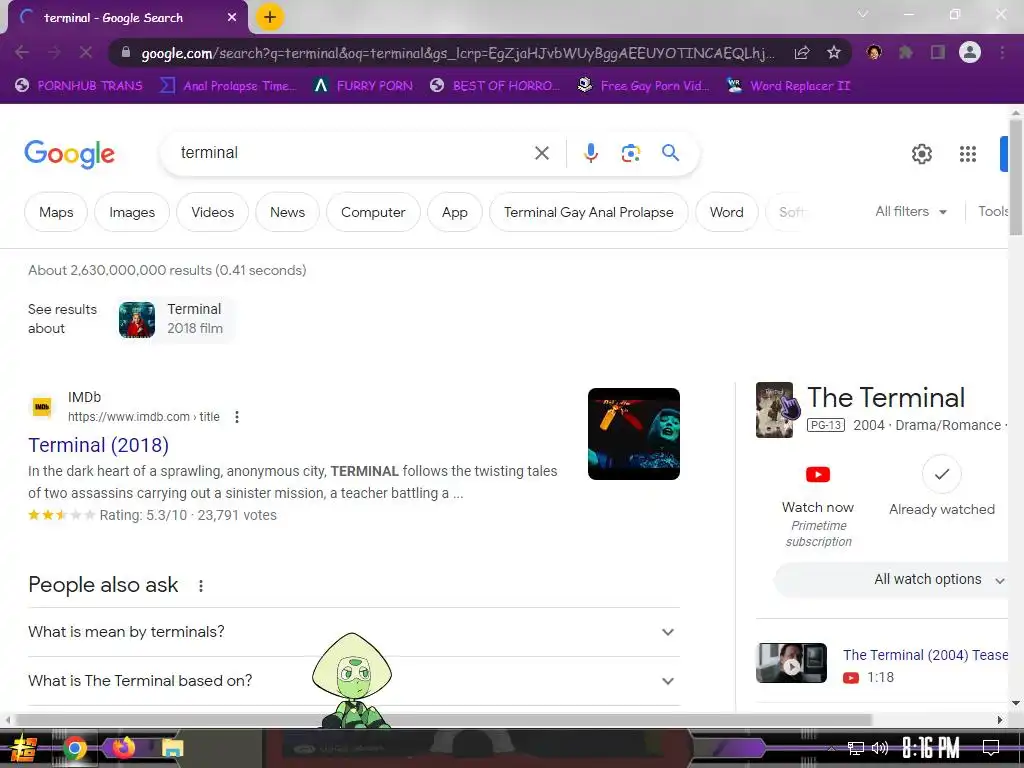Open the Chrome profile avatar menu

(x=970, y=52)
